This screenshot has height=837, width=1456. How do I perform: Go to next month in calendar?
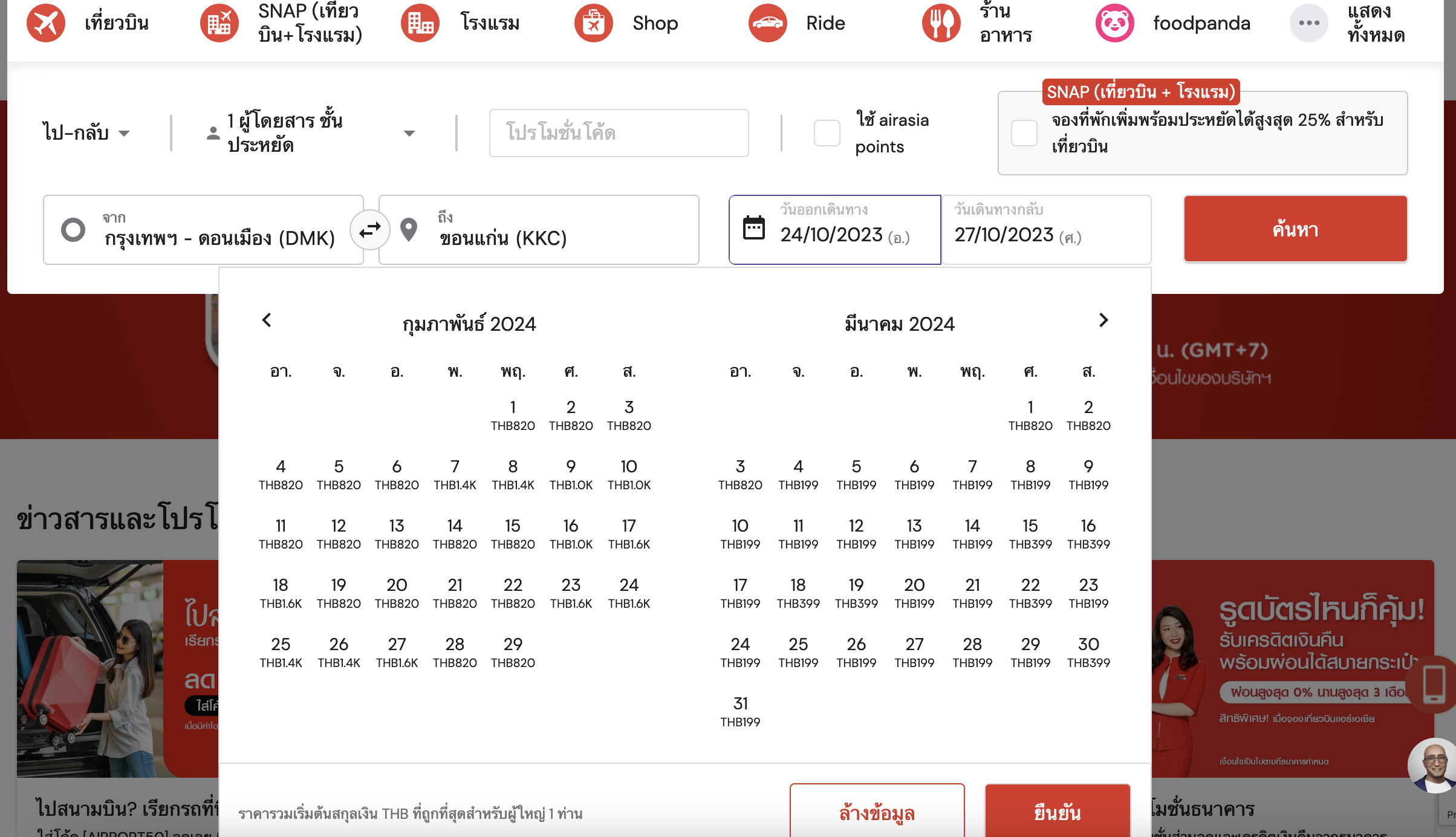tap(1103, 320)
